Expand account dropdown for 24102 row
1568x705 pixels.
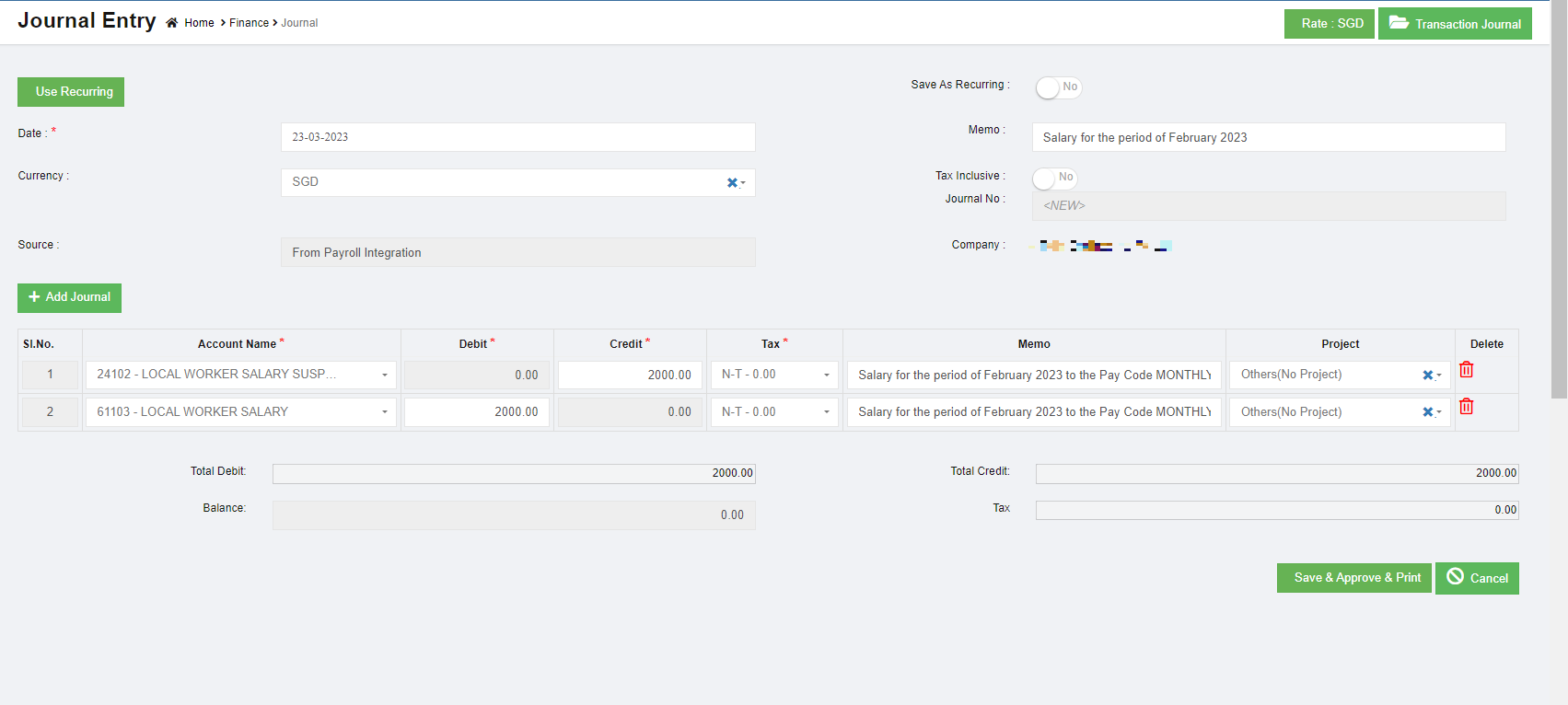click(384, 375)
